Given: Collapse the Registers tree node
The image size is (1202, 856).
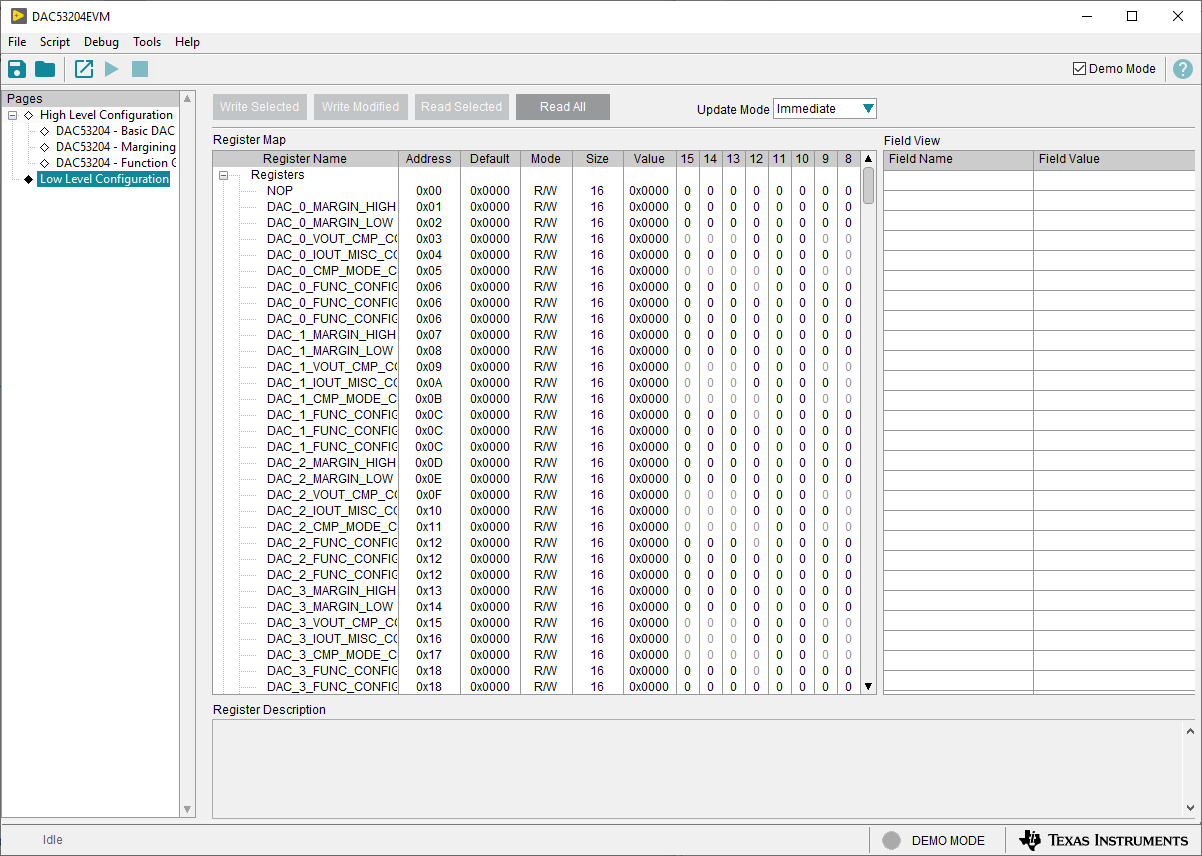Looking at the screenshot, I should point(224,175).
